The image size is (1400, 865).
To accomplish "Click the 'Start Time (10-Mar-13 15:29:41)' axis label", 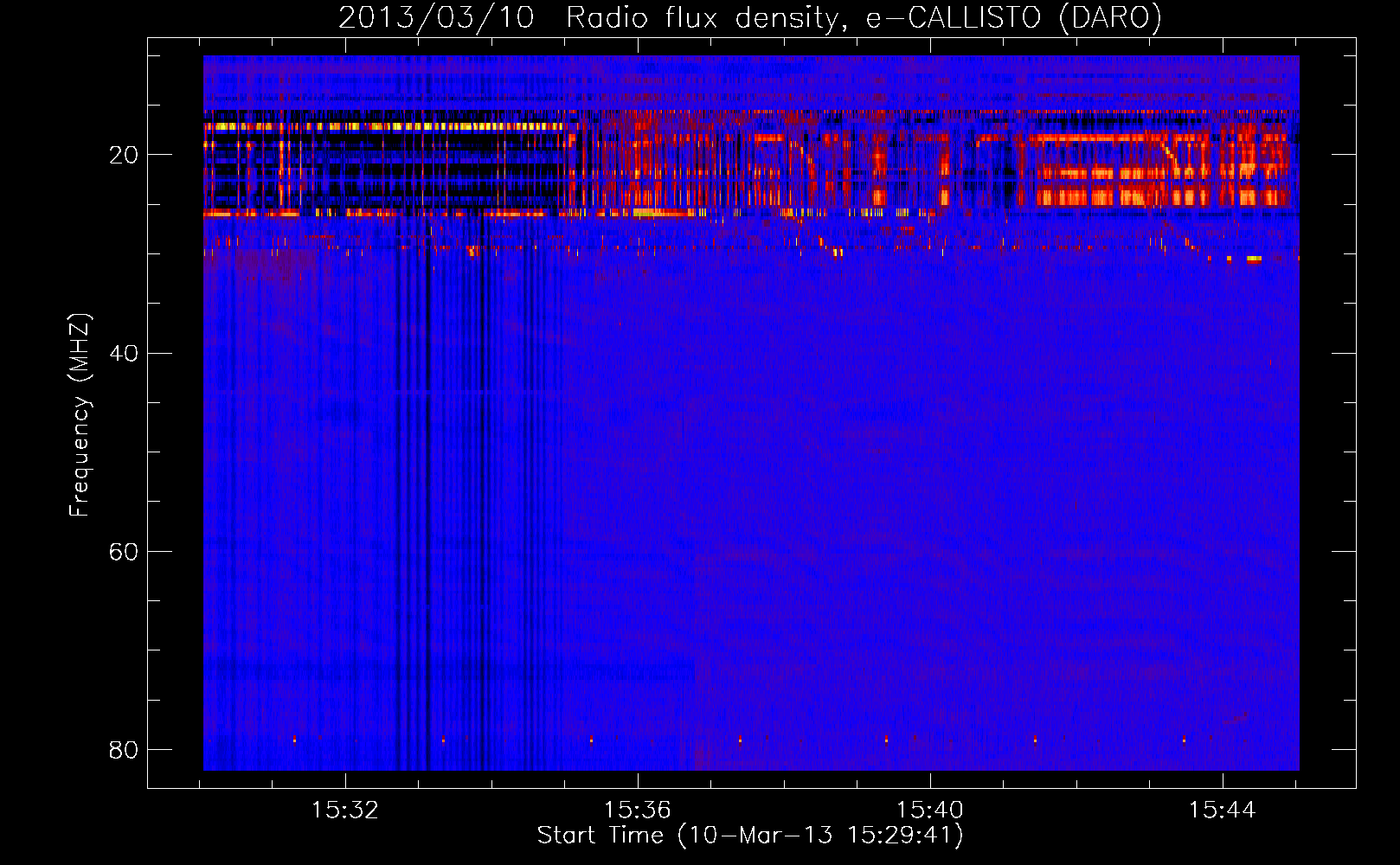I will (x=750, y=836).
